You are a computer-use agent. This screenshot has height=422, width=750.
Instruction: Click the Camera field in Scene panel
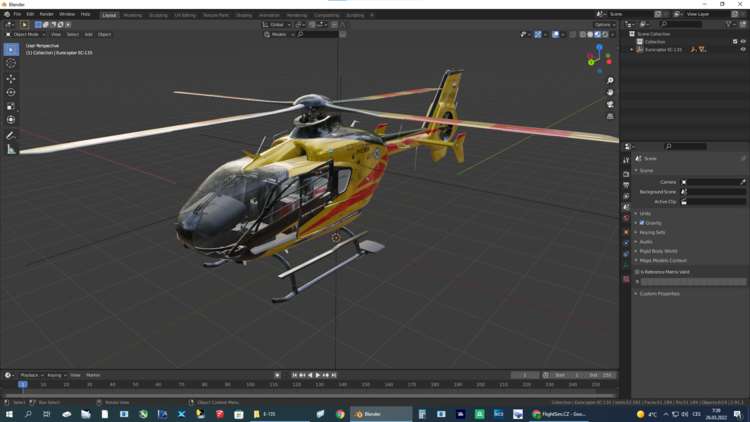[713, 182]
